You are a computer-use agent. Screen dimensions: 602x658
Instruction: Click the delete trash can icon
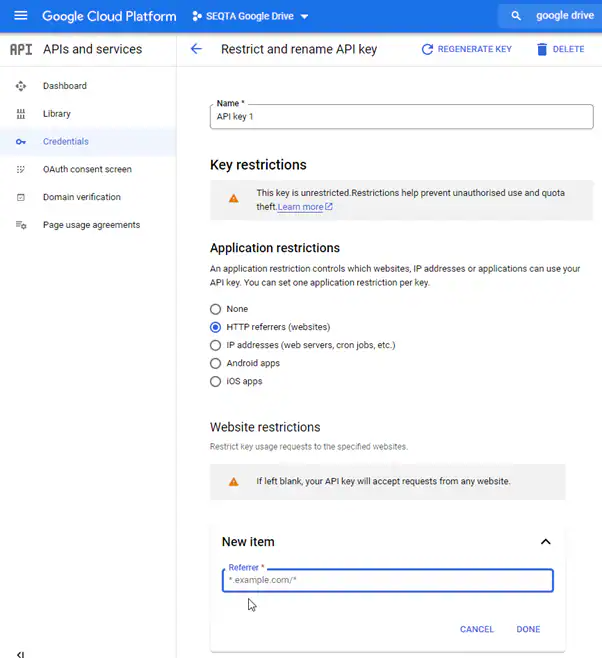pos(542,50)
